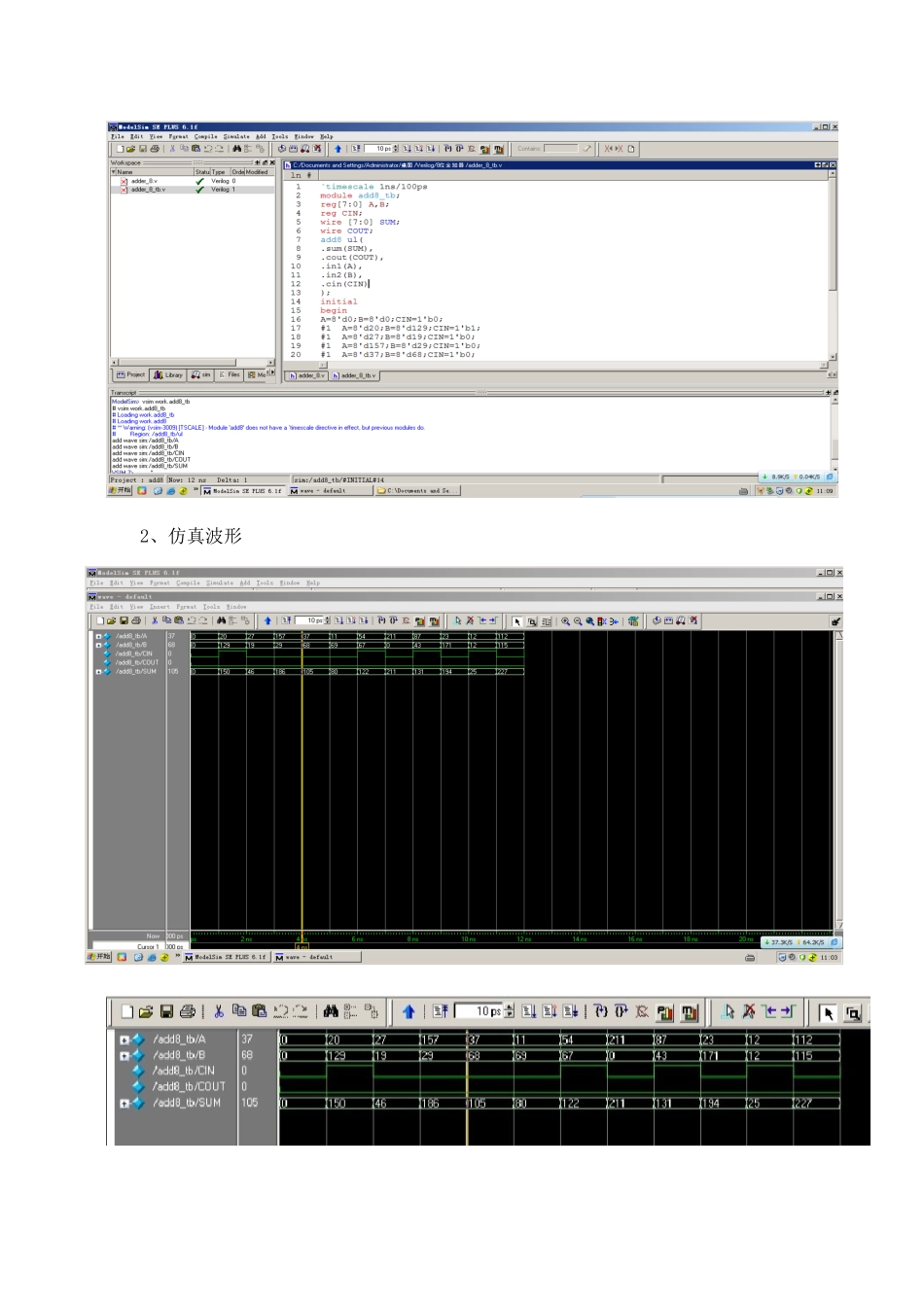The image size is (924, 1307).
Task: Click the wave - default taskbar button in the top screenshot
Action: coord(331,491)
